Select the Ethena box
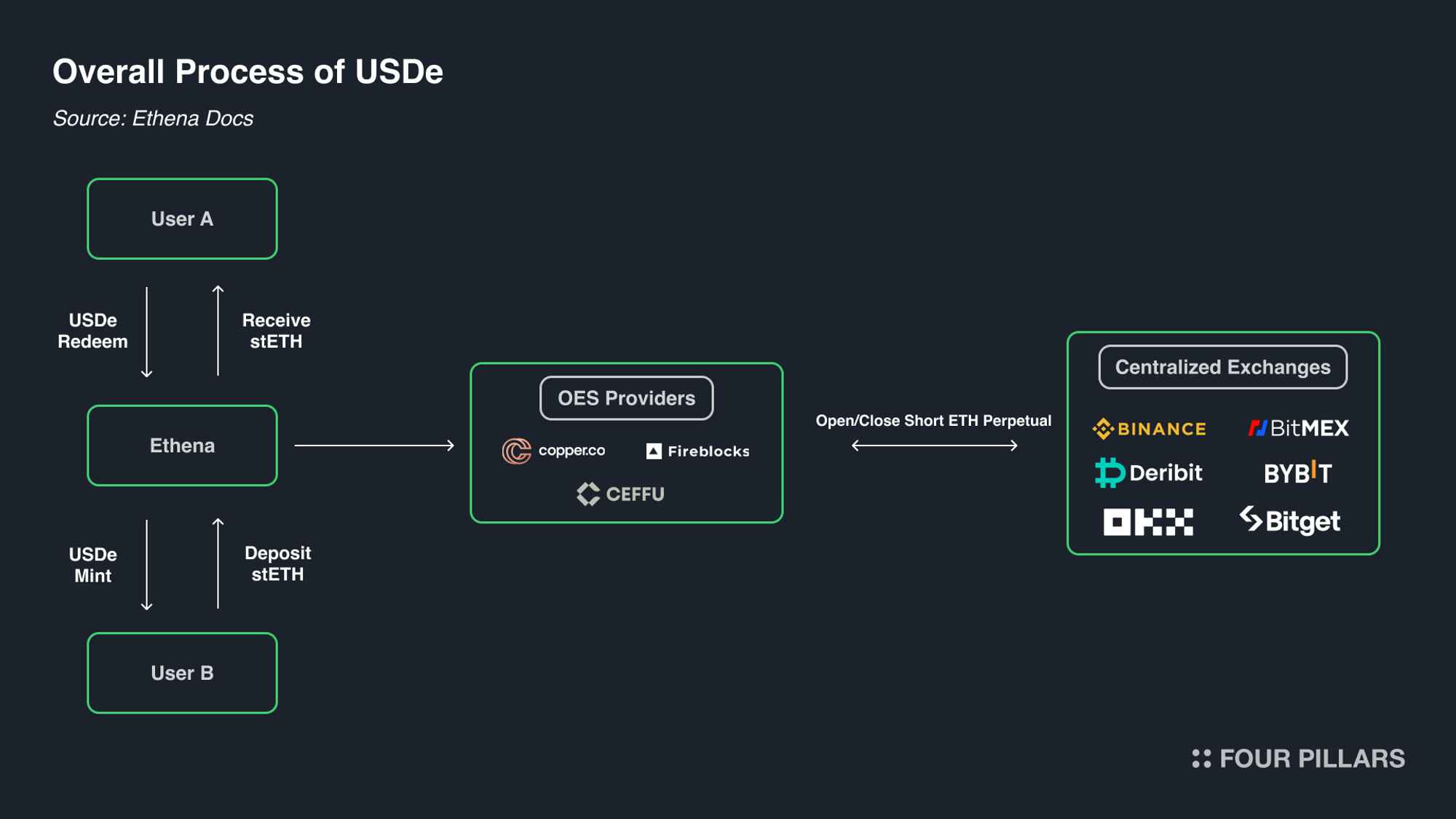Screen dimensions: 1456x819 click(x=182, y=446)
